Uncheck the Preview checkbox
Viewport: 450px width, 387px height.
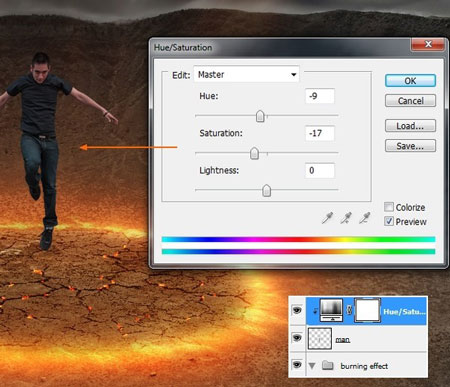tap(389, 221)
